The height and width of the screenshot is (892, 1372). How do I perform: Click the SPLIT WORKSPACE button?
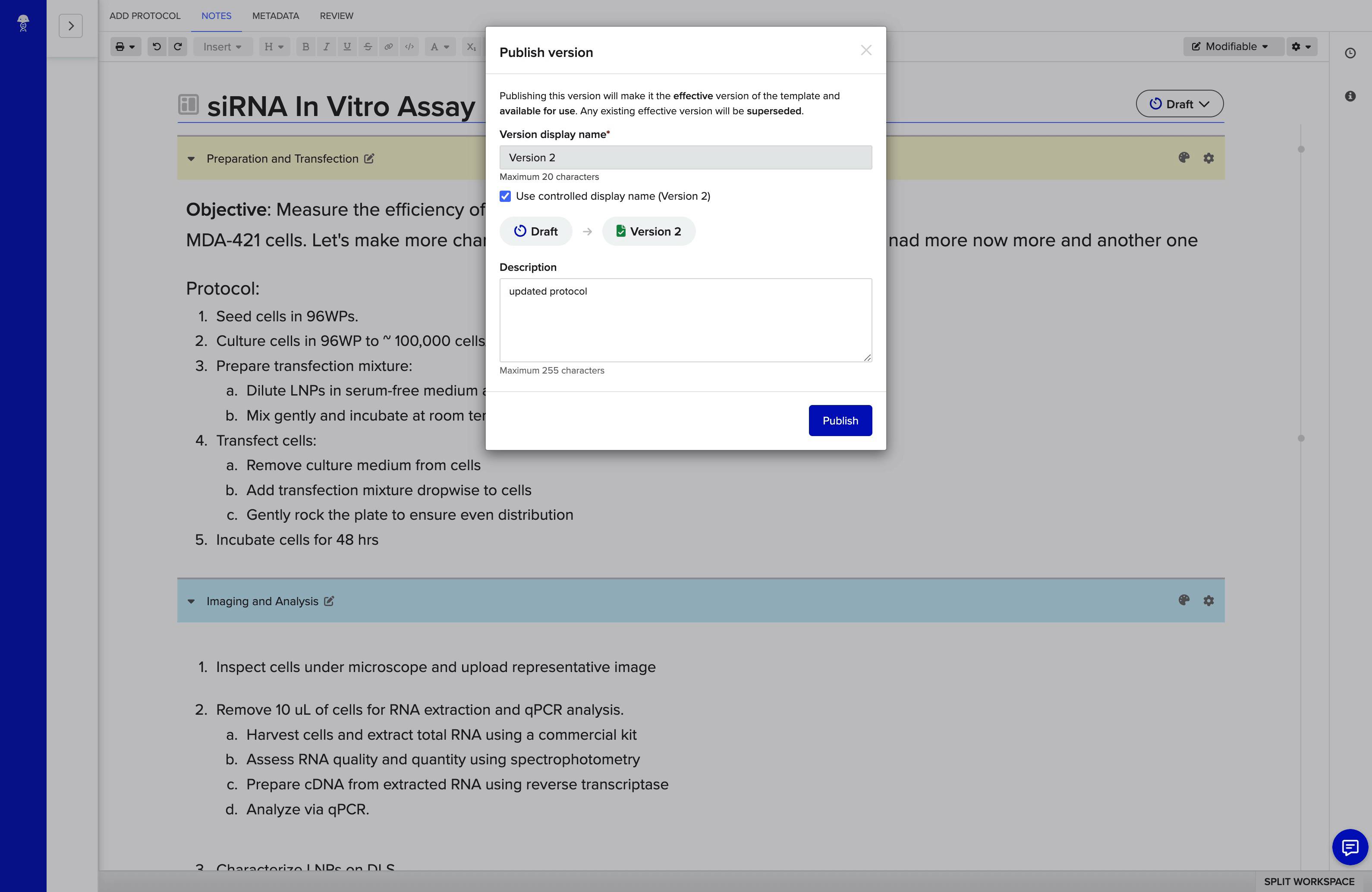coord(1309,882)
